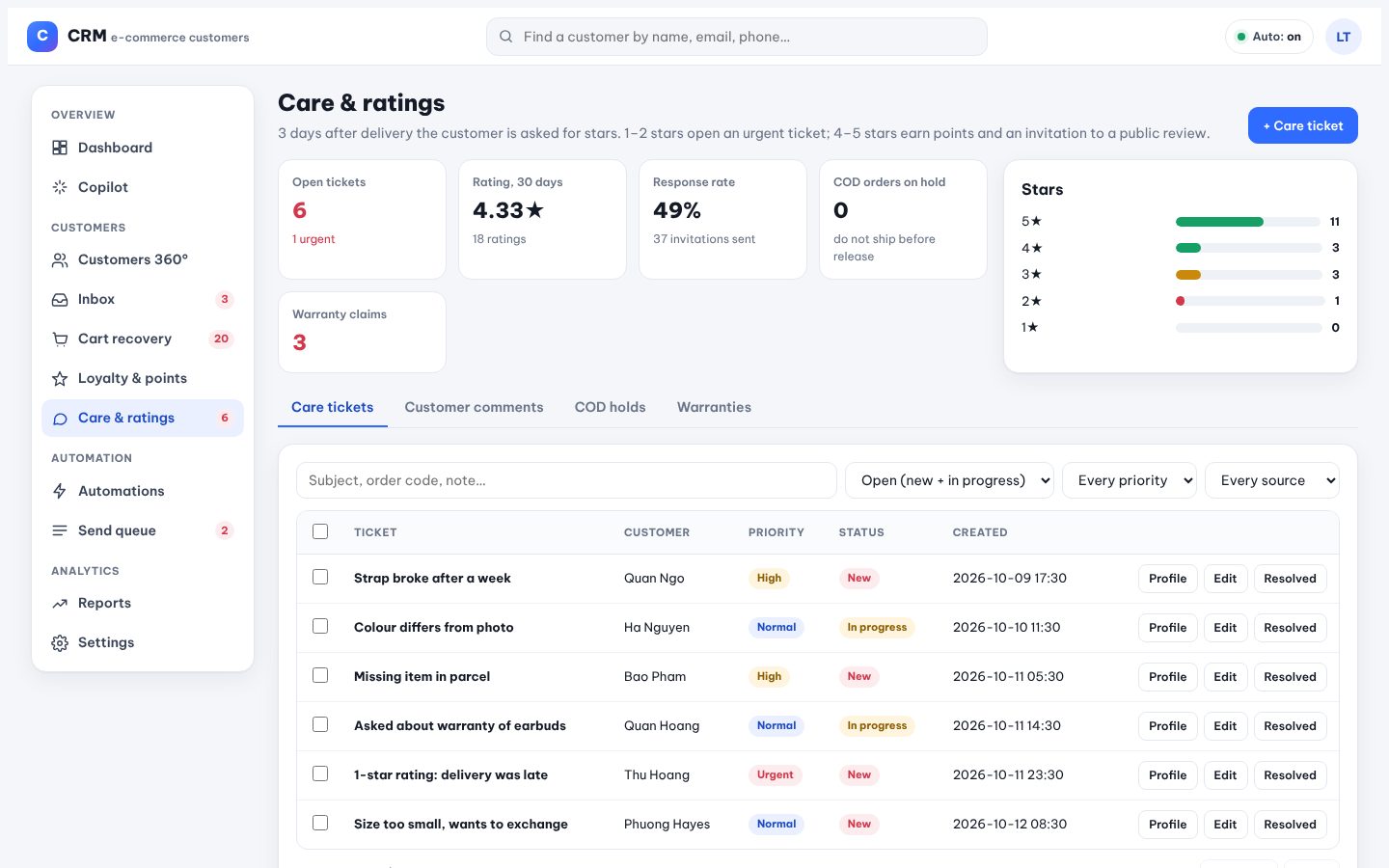Check the Strap broke after a week ticket
Image resolution: width=1389 pixels, height=868 pixels.
[320, 577]
